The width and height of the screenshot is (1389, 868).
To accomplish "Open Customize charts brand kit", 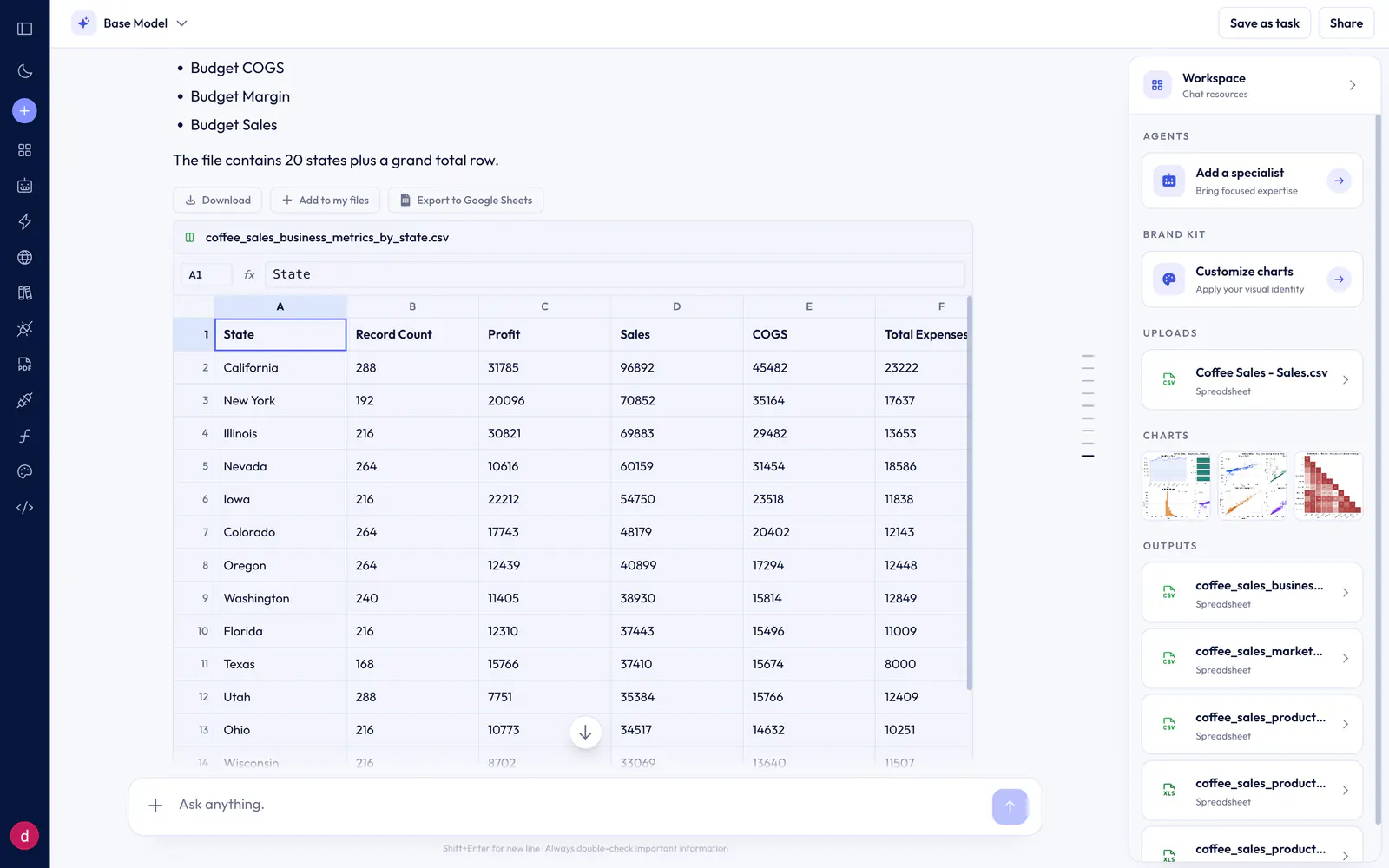I will tap(1252, 279).
